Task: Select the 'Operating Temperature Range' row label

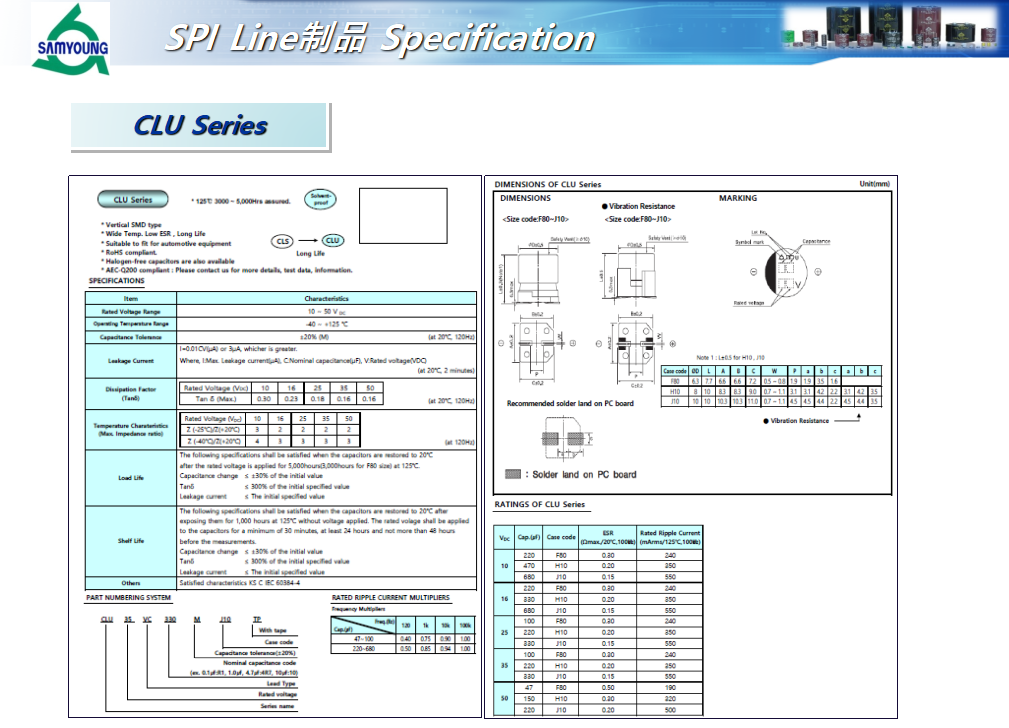Action: point(131,324)
